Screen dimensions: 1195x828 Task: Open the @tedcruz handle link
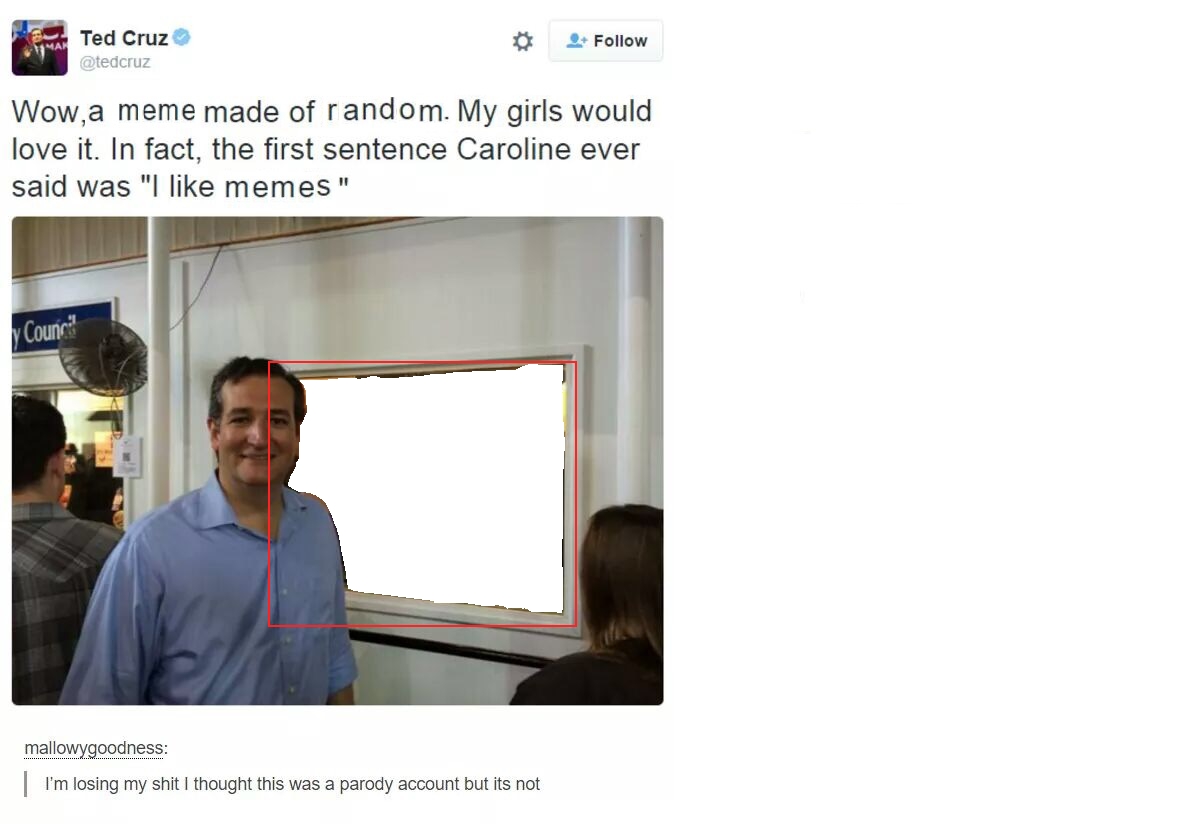[x=115, y=62]
